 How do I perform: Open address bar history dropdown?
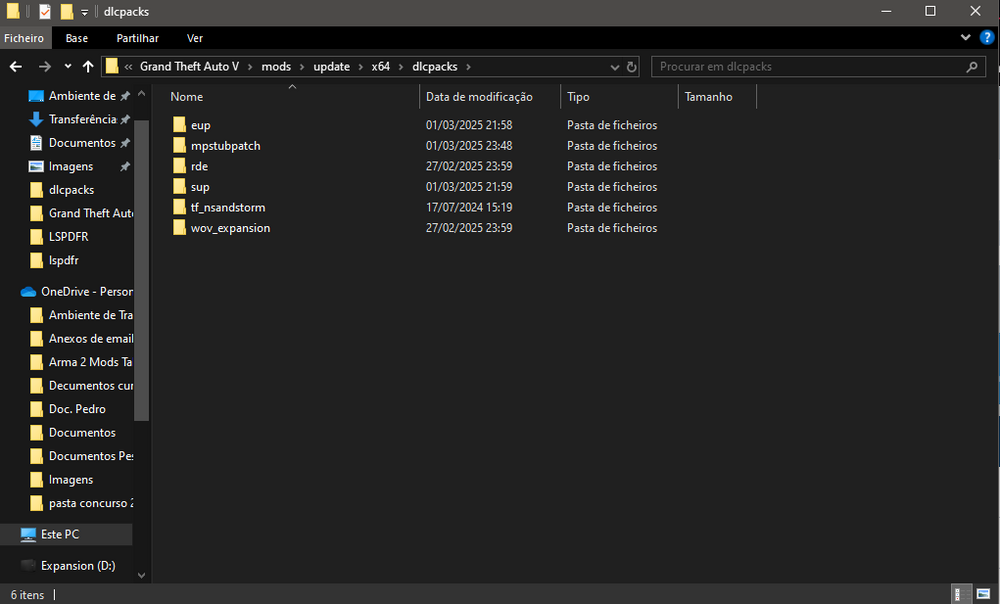pos(615,67)
